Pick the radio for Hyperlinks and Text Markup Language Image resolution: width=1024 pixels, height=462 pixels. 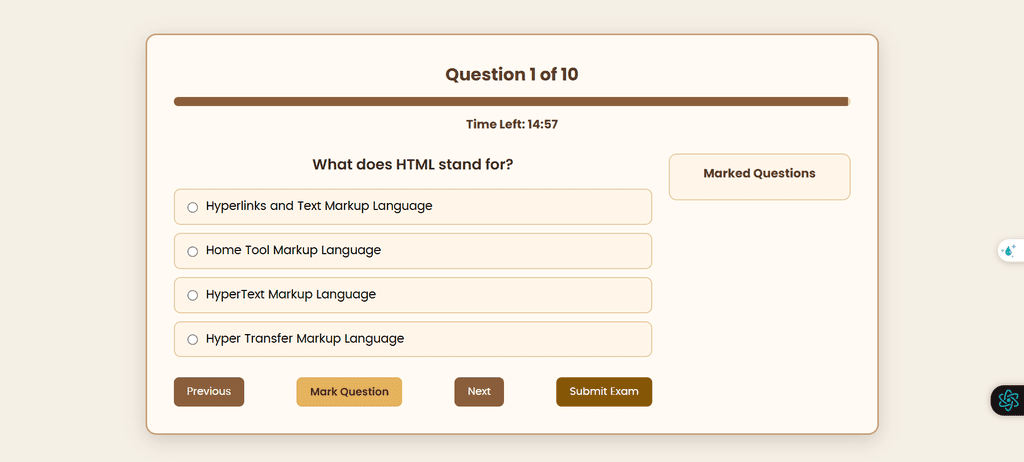click(x=193, y=207)
